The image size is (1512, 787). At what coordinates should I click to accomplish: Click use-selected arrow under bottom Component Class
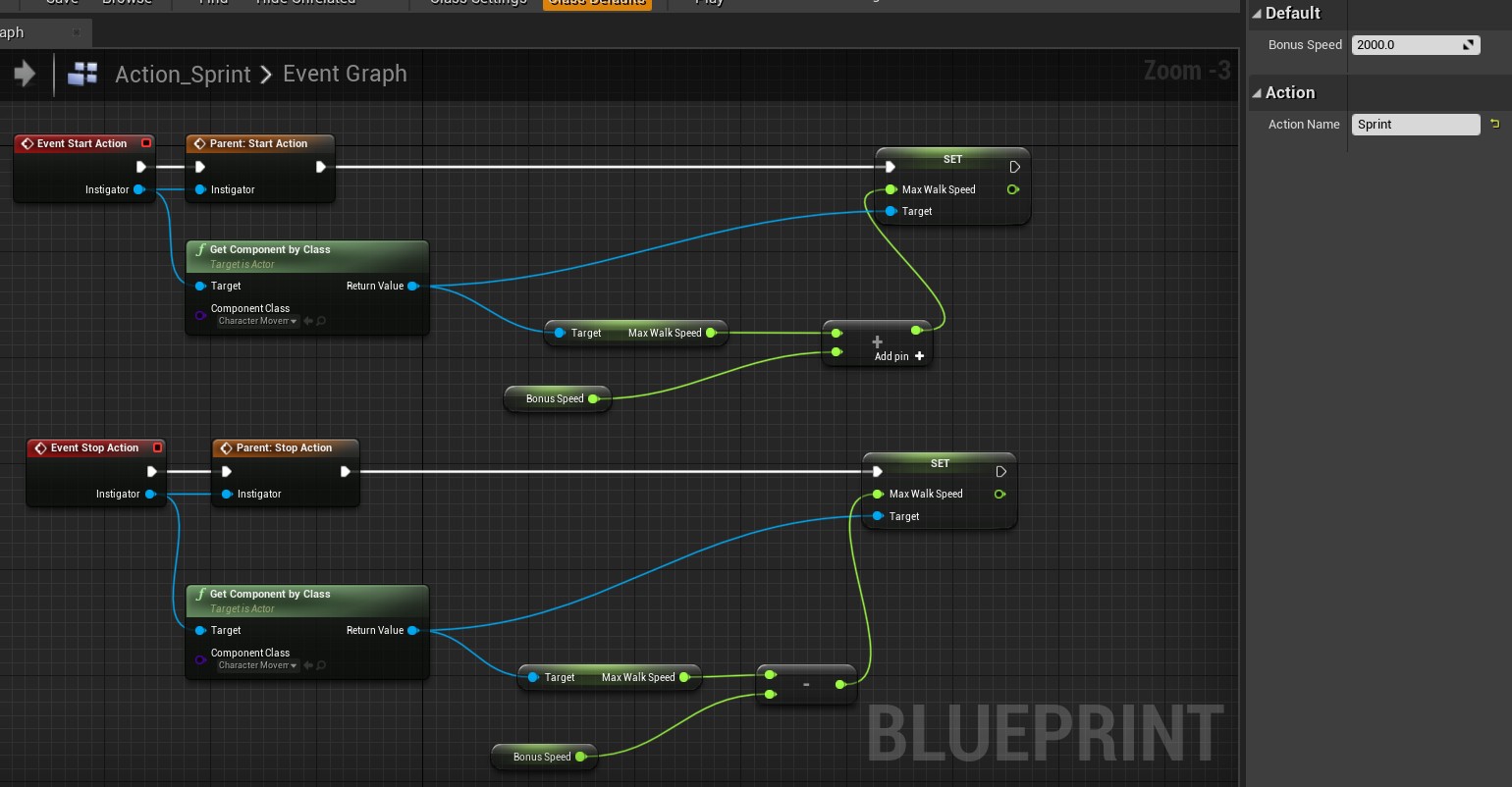(x=308, y=665)
